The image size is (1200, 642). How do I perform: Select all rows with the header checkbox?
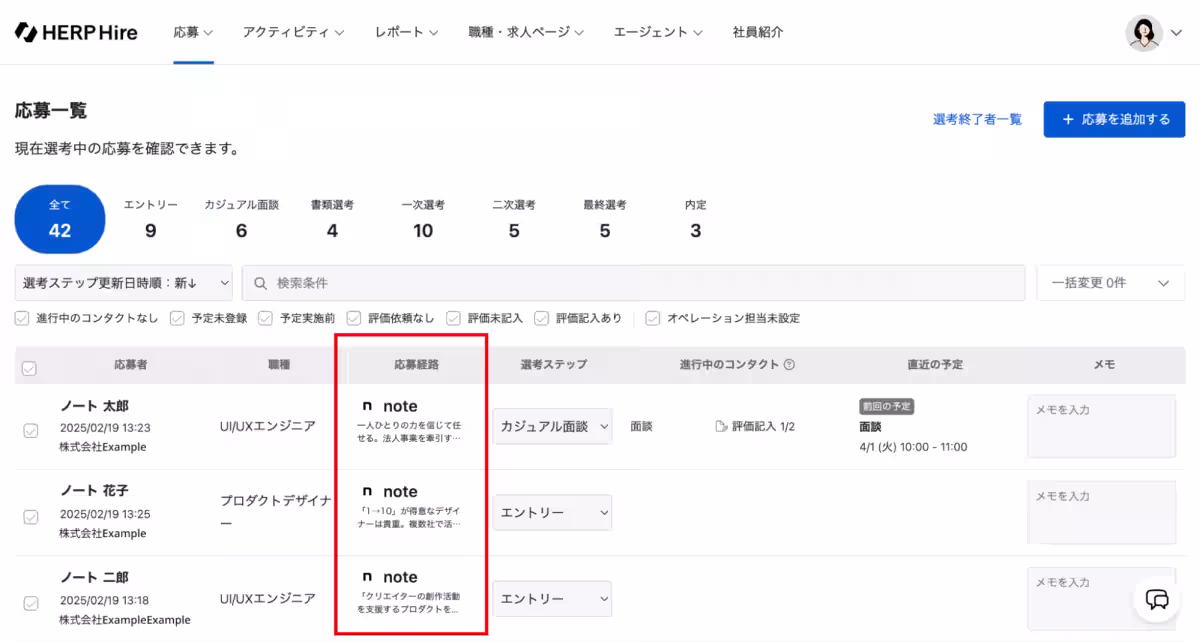29,366
